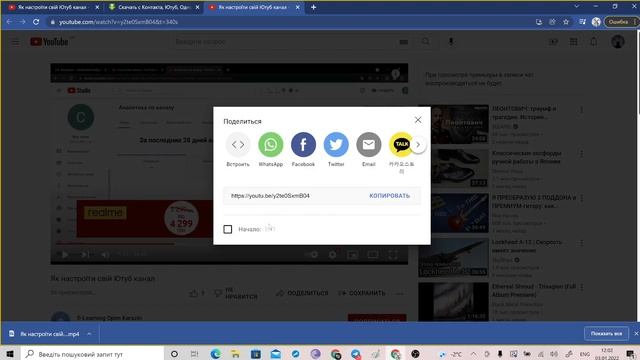Open the Windows Start menu
Image resolution: width=640 pixels, height=360 pixels.
pyautogui.click(x=10, y=354)
